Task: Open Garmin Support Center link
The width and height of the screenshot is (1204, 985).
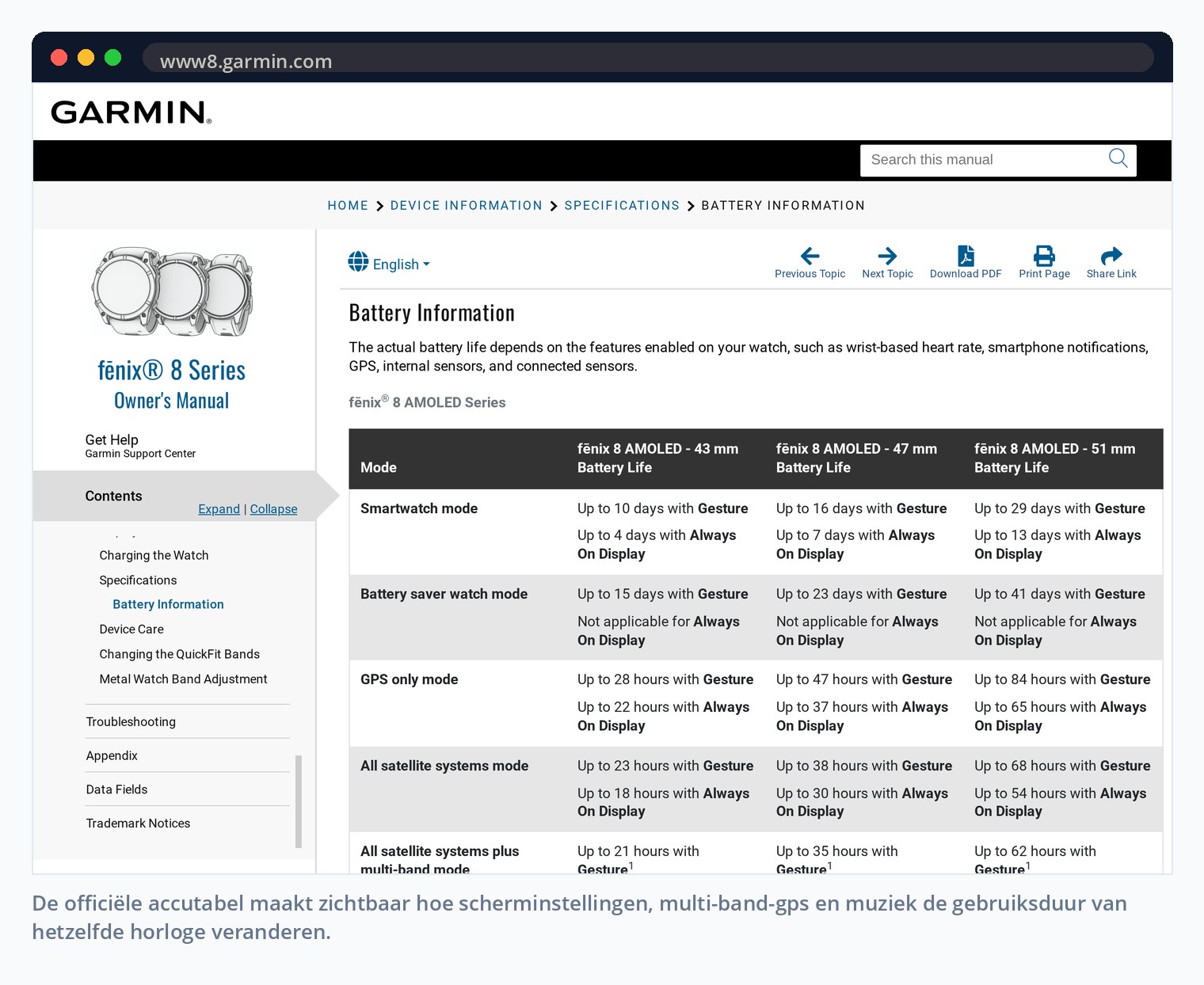Action: (140, 454)
